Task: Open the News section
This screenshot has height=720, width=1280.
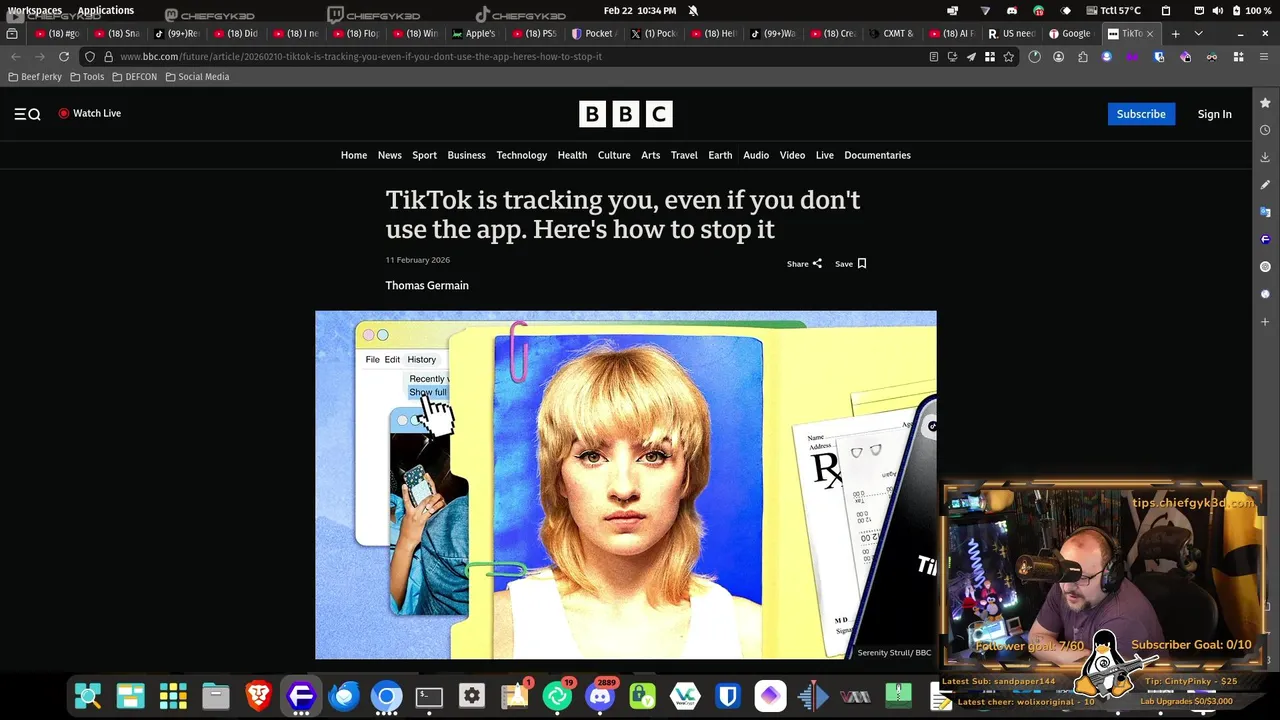Action: [x=389, y=155]
